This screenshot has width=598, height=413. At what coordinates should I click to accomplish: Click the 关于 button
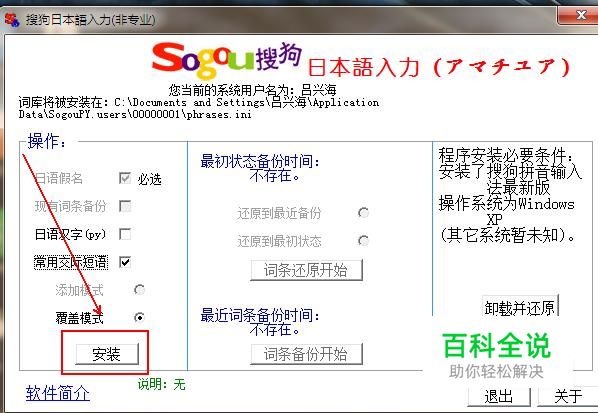[568, 397]
